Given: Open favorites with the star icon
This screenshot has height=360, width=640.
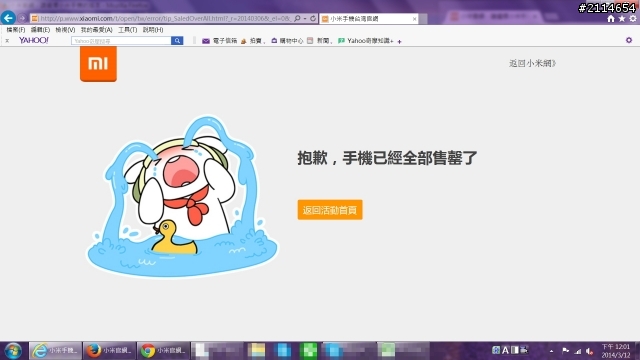Looking at the screenshot, I should tap(622, 19).
